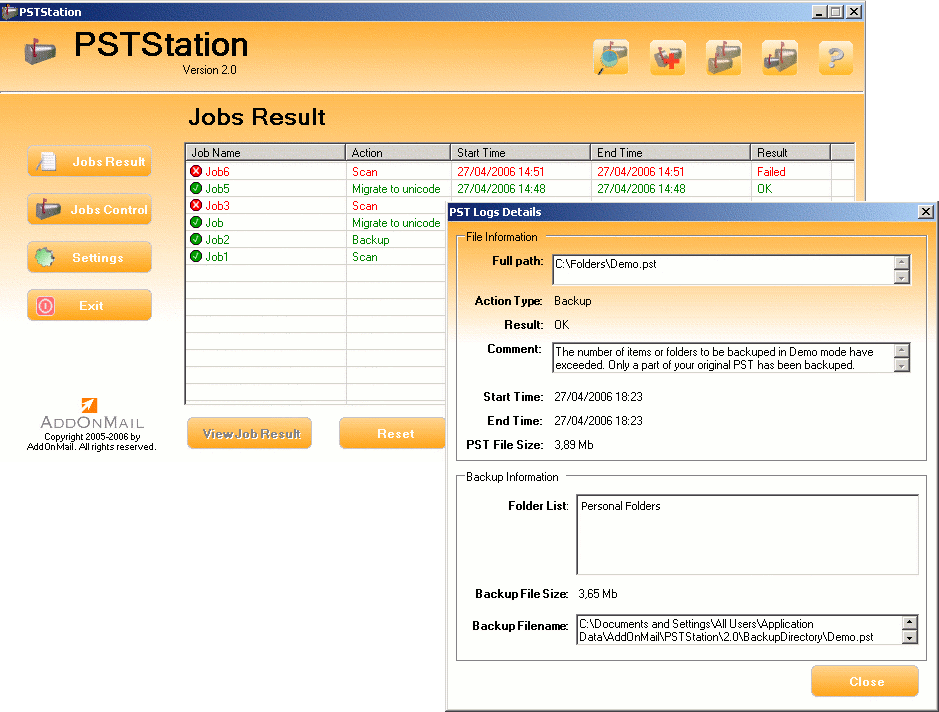This screenshot has height=712, width=939.
Task: Click the Scan action cell in the Job6 row
Action: (365, 172)
